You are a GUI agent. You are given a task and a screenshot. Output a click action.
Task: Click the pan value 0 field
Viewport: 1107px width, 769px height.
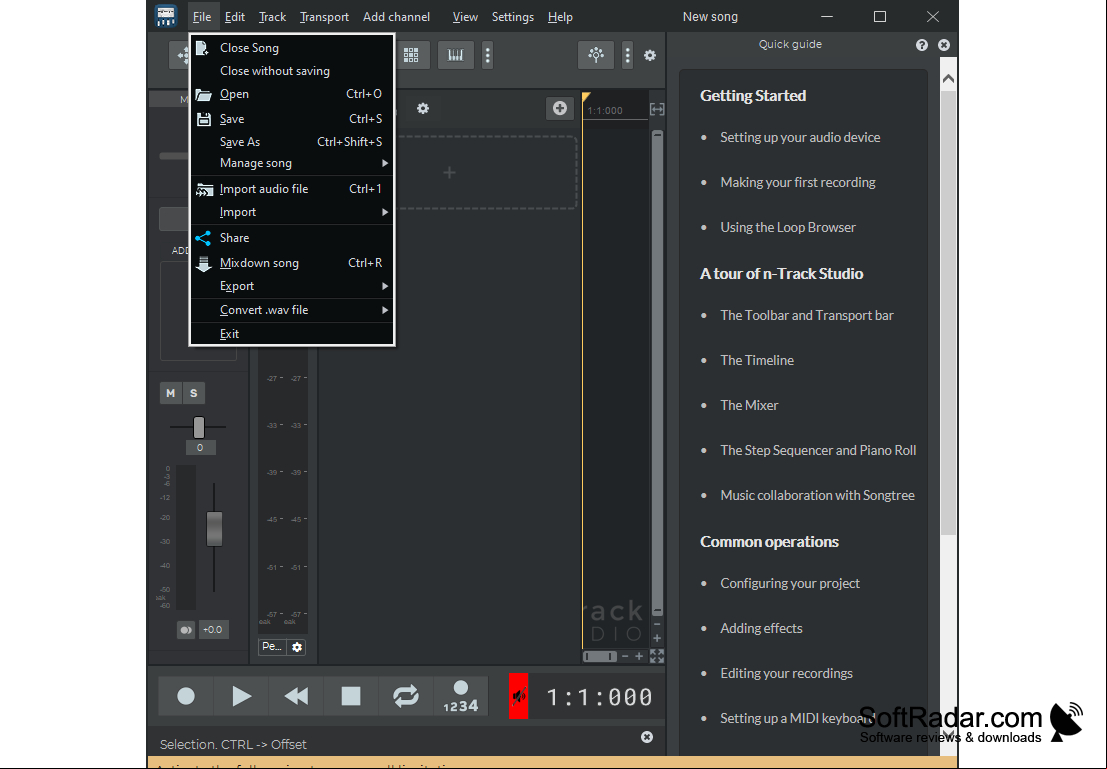200,448
